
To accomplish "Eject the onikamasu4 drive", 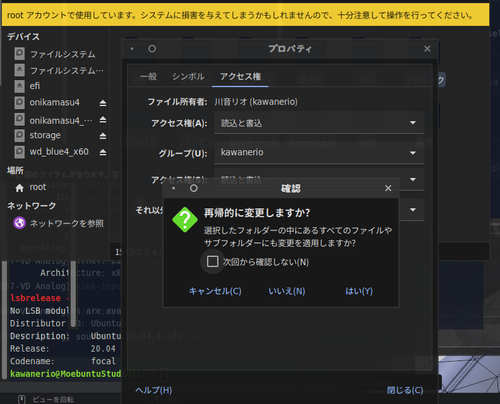I will pyautogui.click(x=103, y=103).
